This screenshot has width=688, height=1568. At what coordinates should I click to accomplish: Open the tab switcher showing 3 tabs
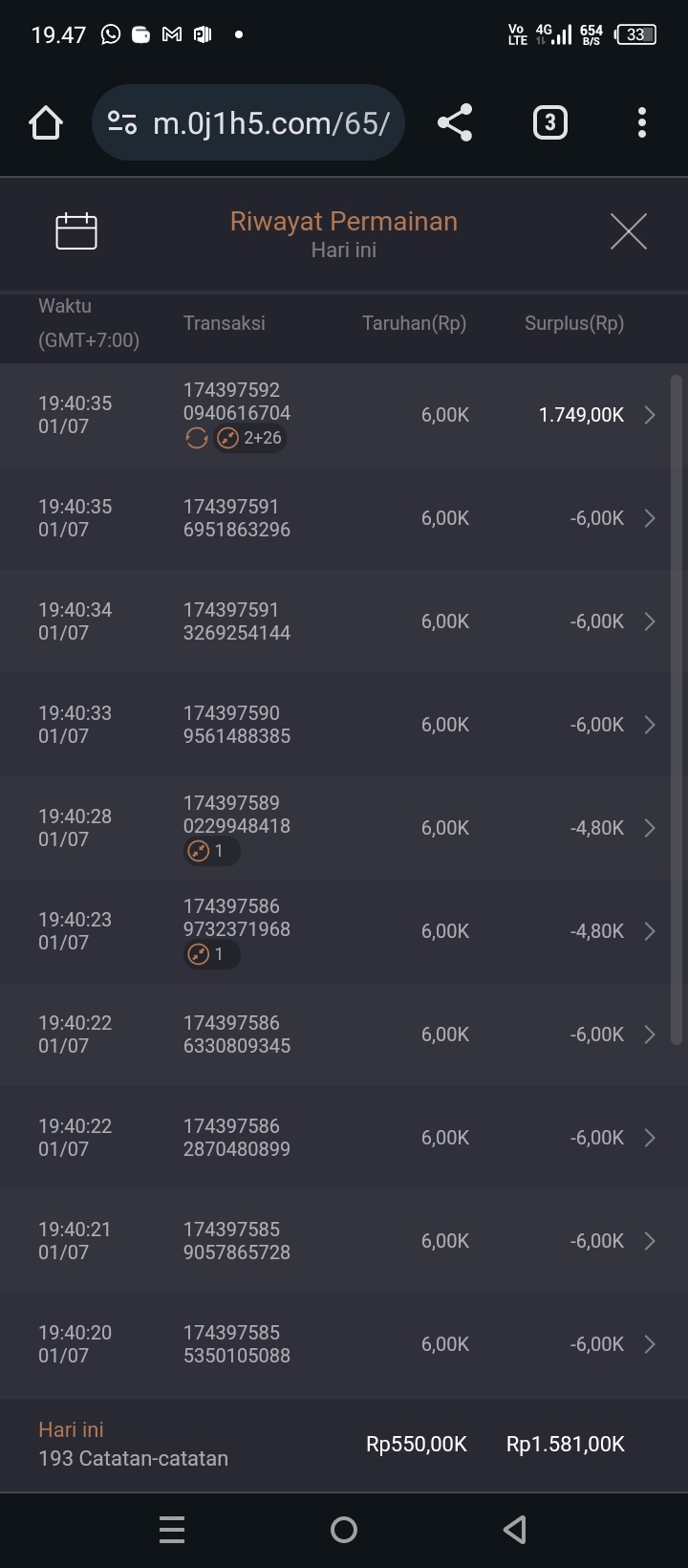point(549,122)
